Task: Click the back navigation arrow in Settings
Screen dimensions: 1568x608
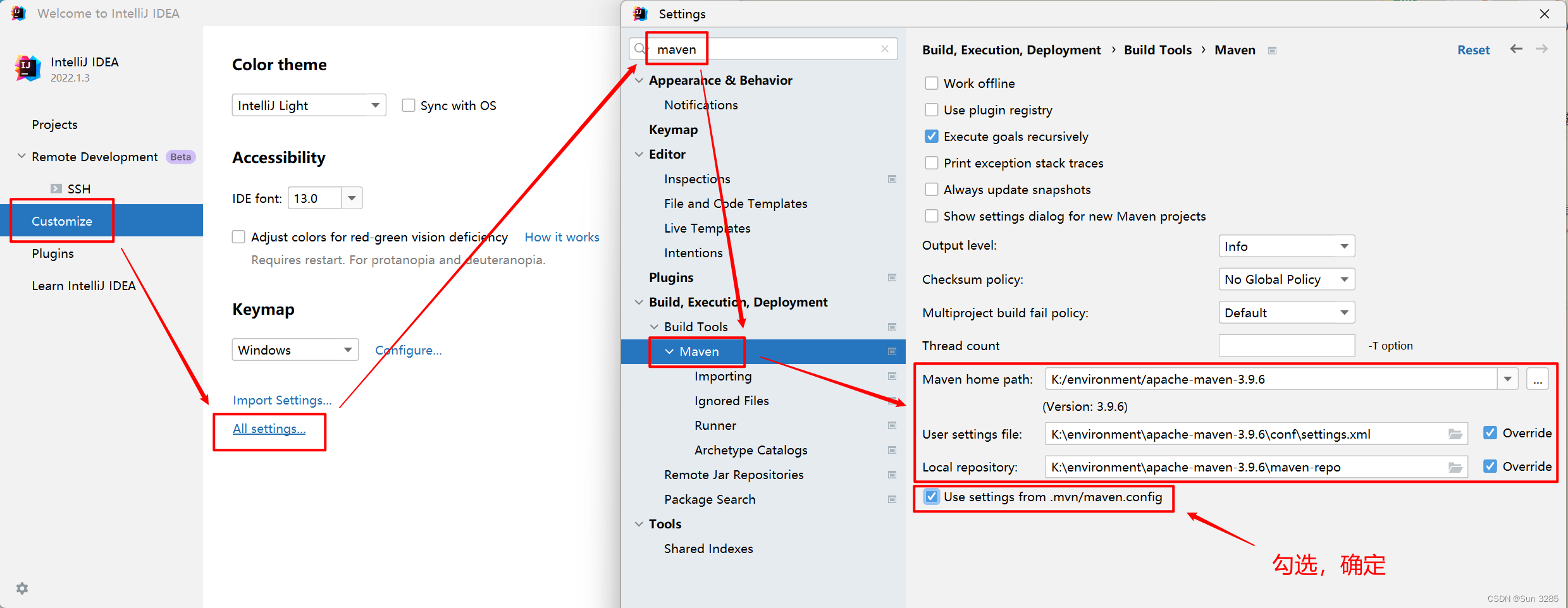Action: pyautogui.click(x=1516, y=49)
